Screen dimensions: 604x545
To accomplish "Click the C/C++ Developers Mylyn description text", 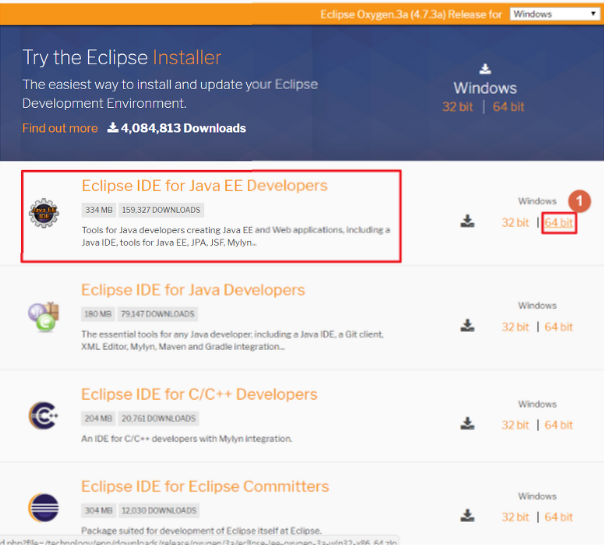I will pos(186,439).
